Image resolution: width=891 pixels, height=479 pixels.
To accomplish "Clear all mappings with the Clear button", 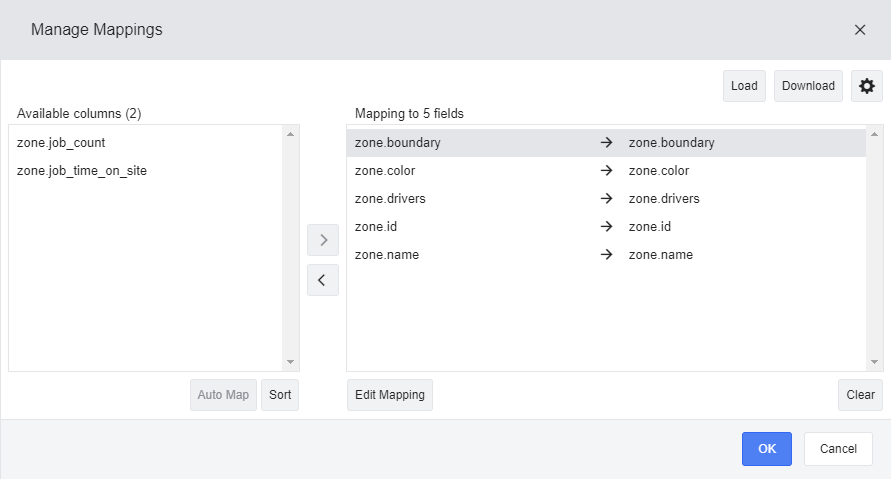I will pos(860,395).
